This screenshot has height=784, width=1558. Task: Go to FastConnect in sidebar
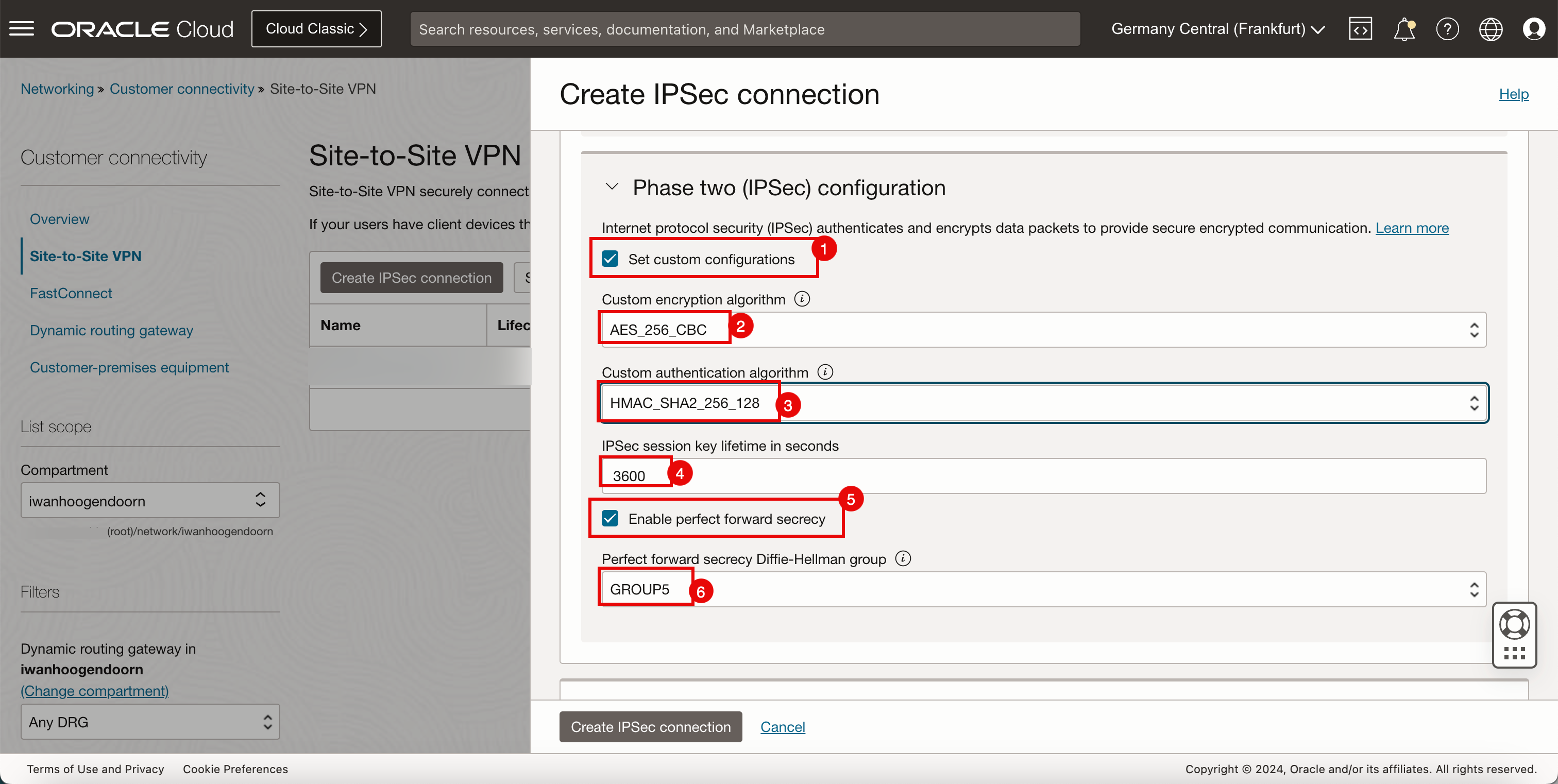[71, 293]
